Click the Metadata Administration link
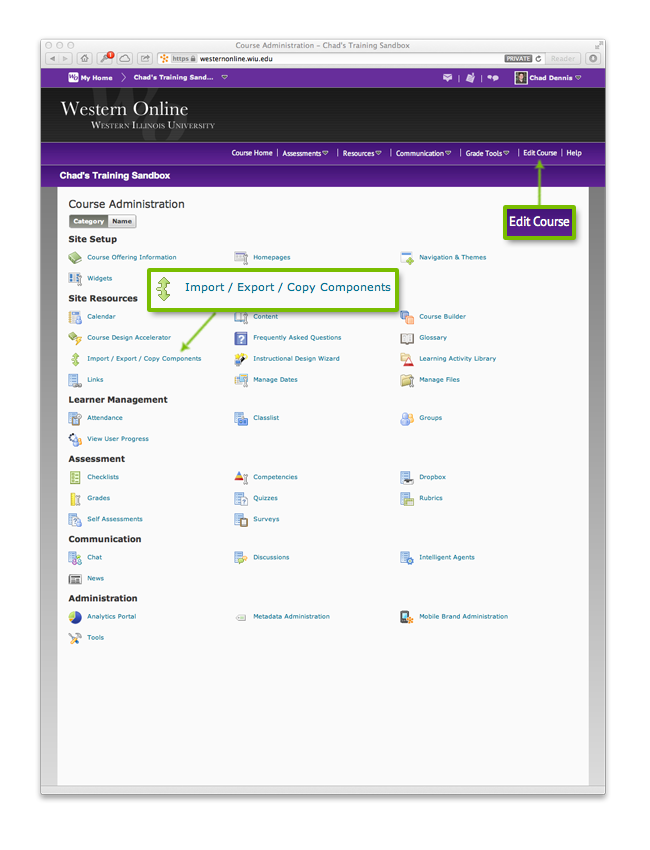Screen dimensions: 650x850 pyautogui.click(x=291, y=617)
